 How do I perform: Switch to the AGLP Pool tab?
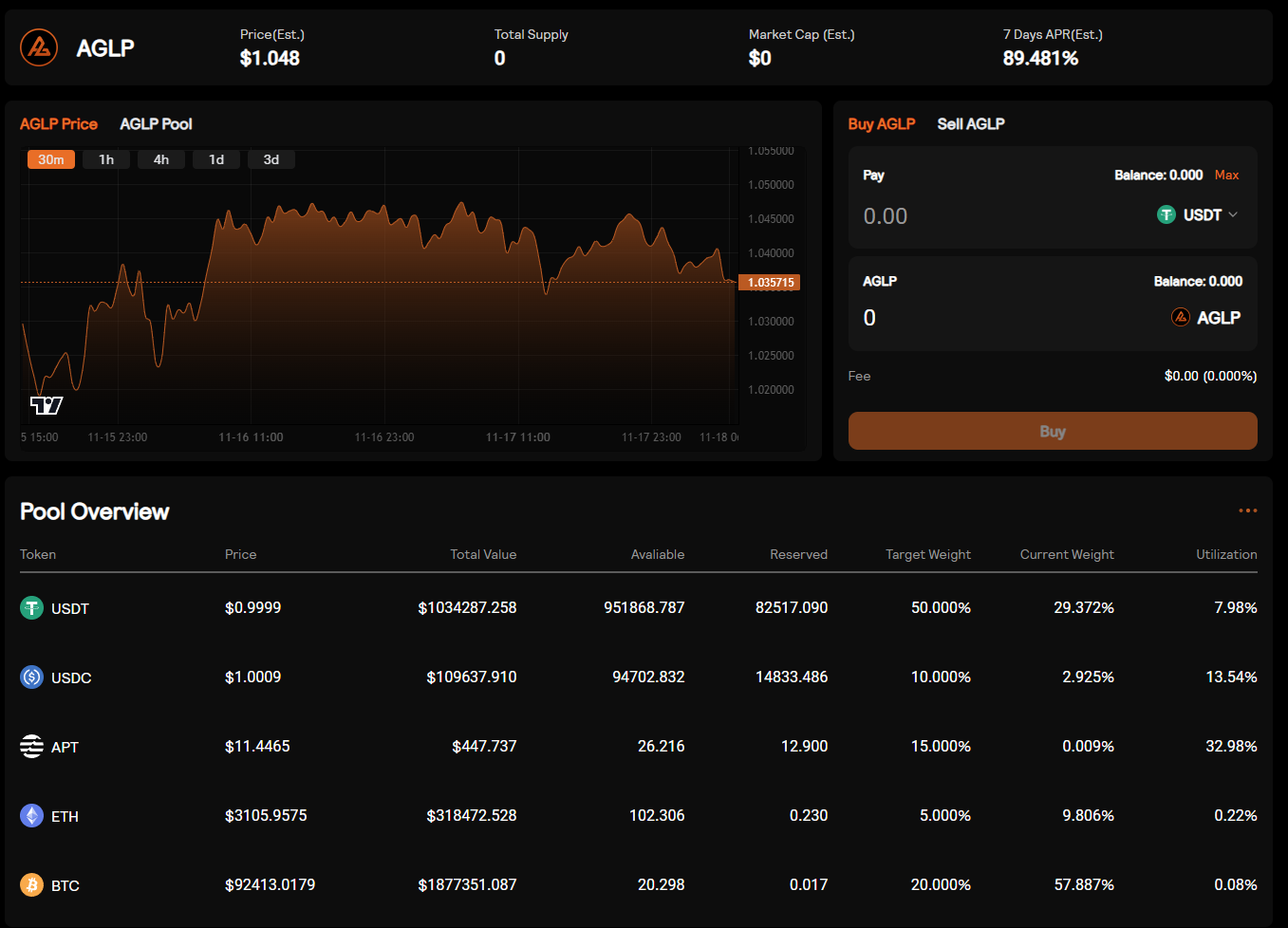click(156, 124)
